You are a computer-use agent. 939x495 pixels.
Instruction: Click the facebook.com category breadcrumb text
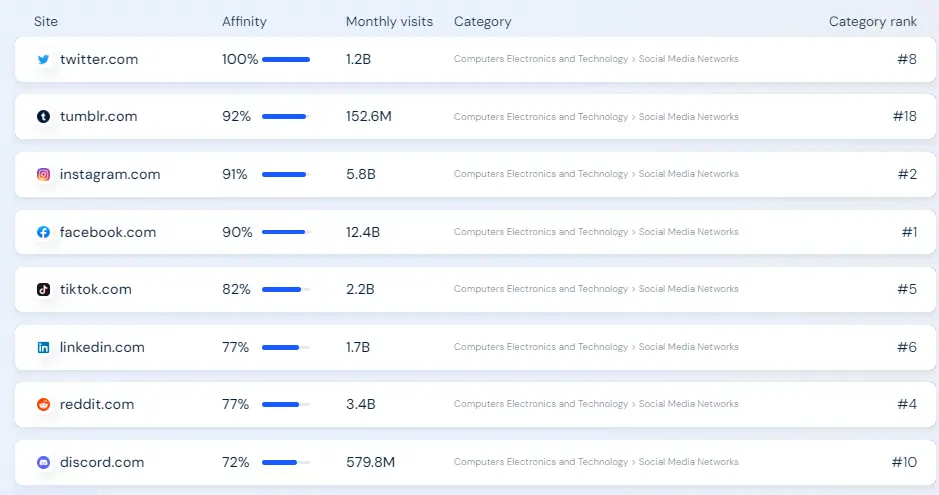[x=596, y=232]
